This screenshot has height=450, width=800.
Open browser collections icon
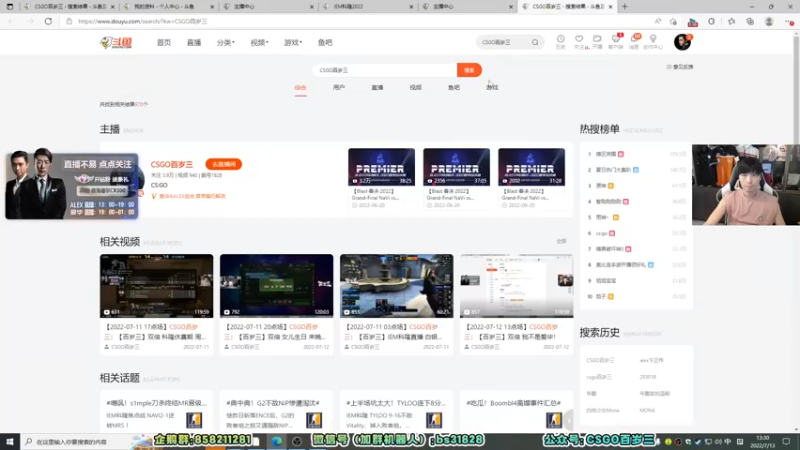[x=749, y=21]
